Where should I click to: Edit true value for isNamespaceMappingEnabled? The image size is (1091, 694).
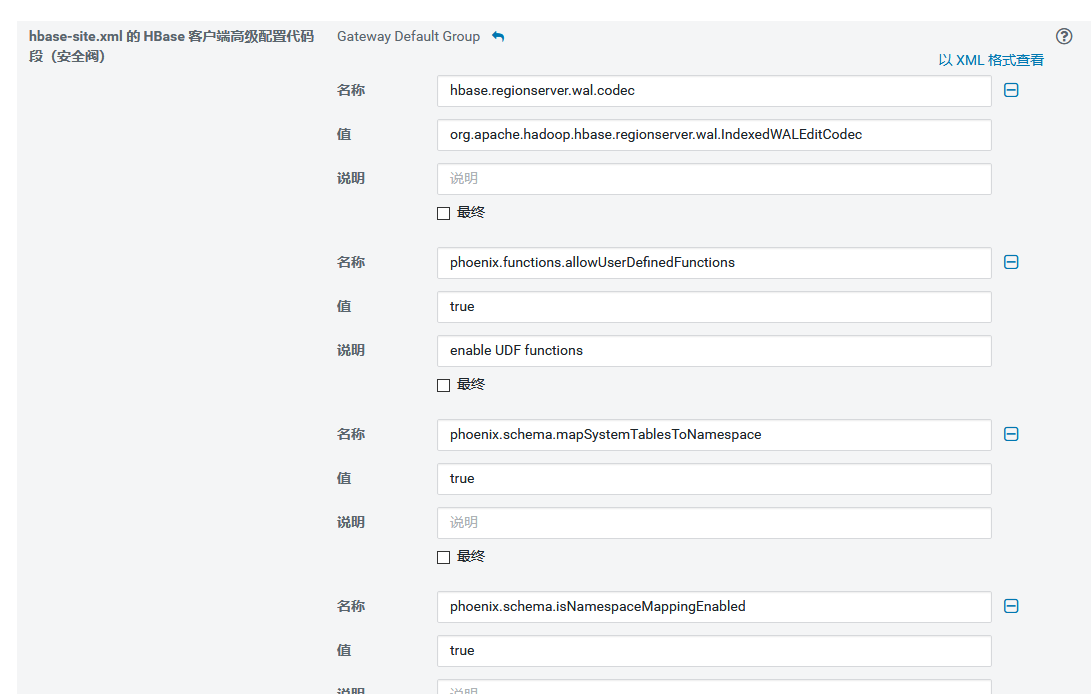[x=714, y=650]
